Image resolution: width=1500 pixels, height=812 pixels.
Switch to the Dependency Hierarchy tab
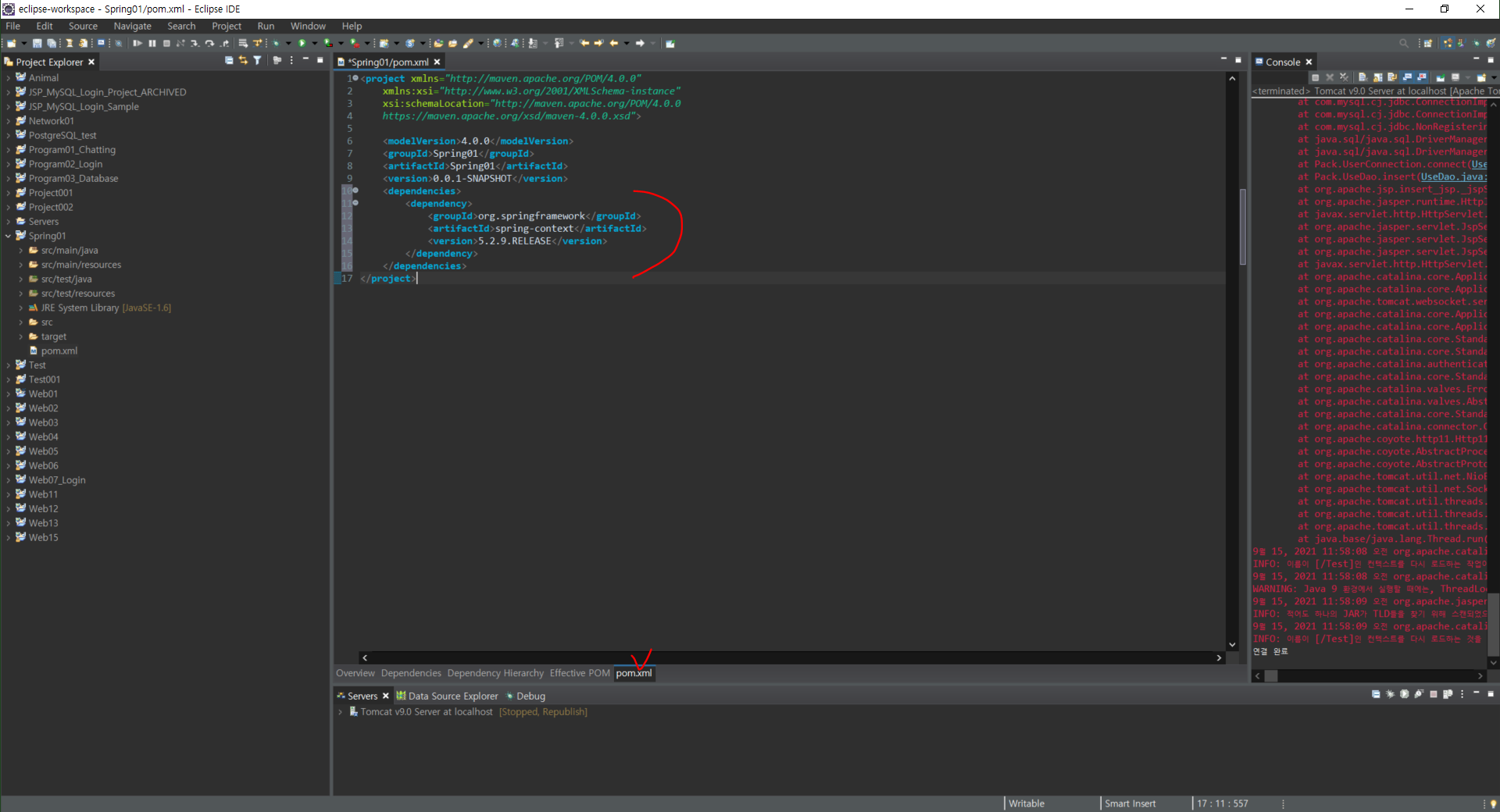coord(495,673)
